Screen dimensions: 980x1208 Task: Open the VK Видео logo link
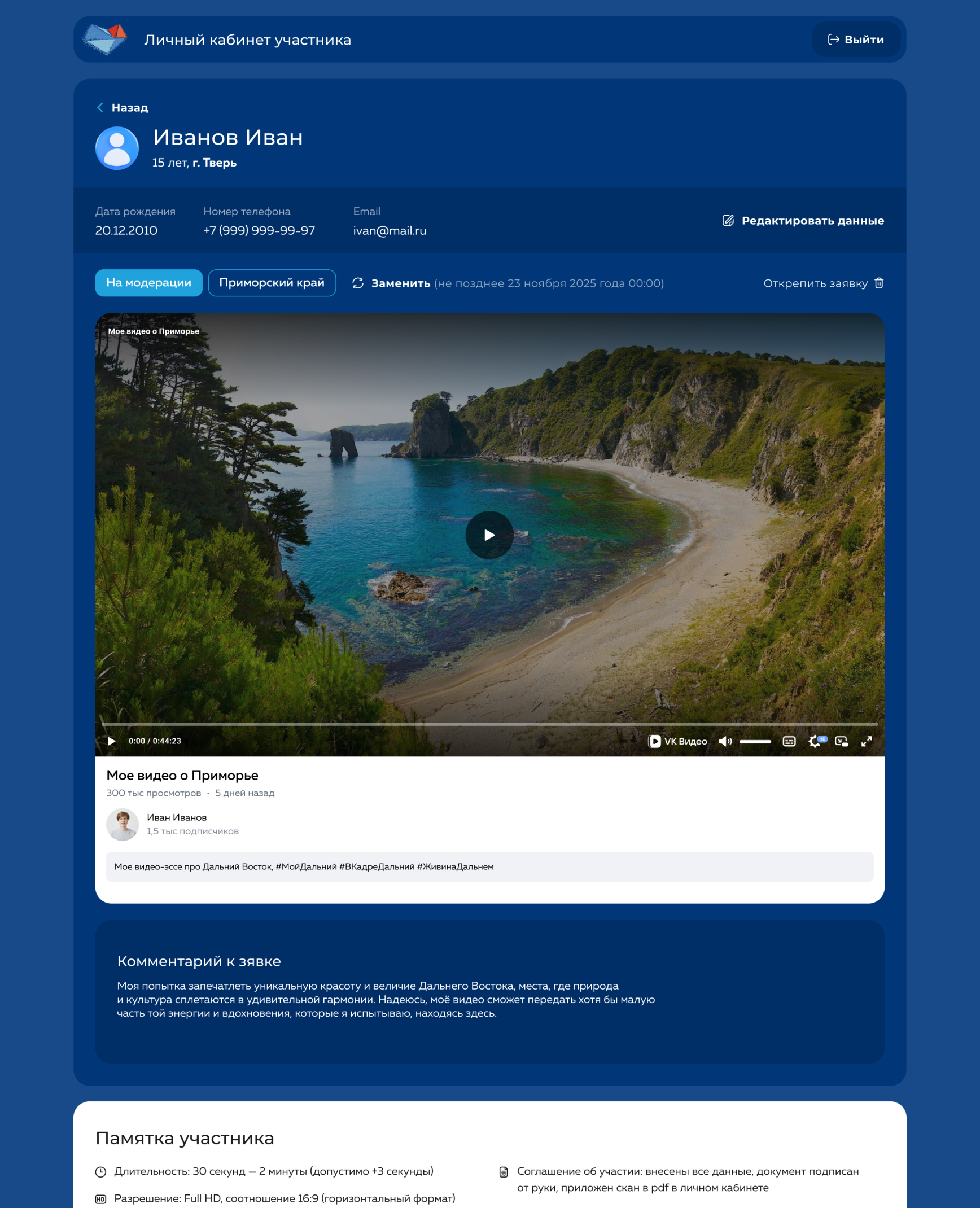click(x=677, y=741)
